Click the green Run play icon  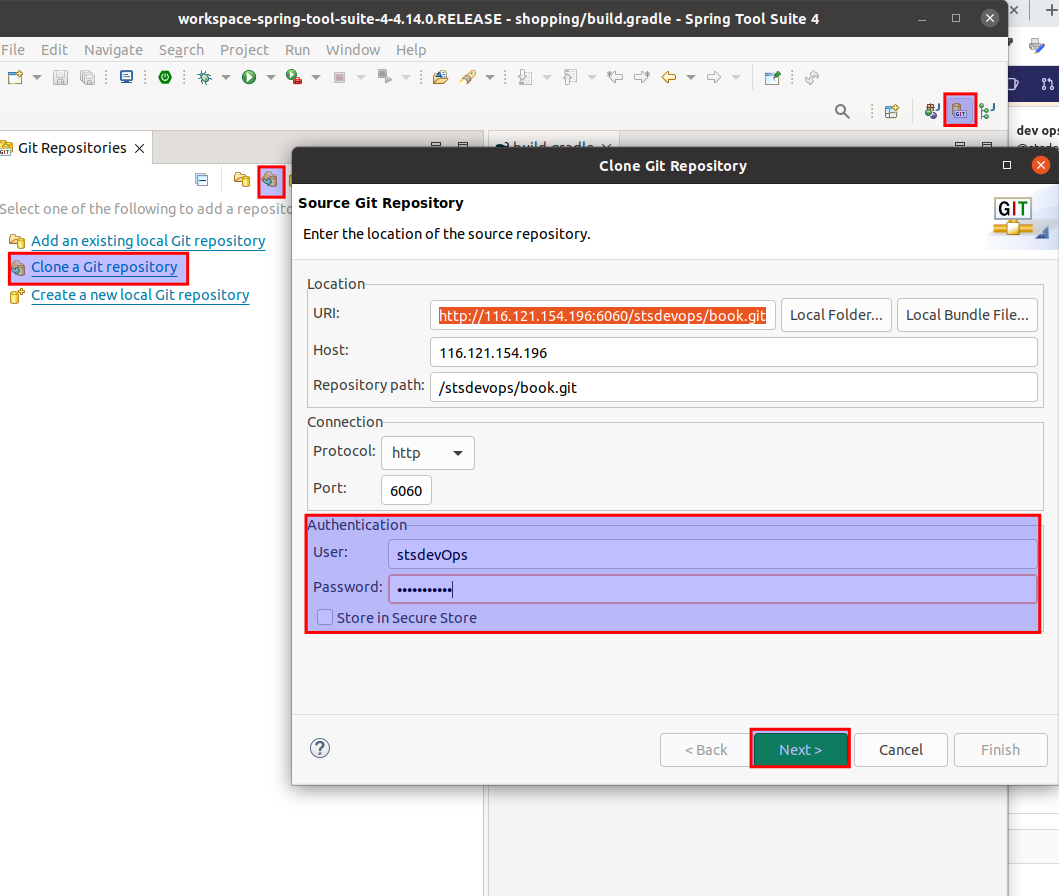coord(249,78)
